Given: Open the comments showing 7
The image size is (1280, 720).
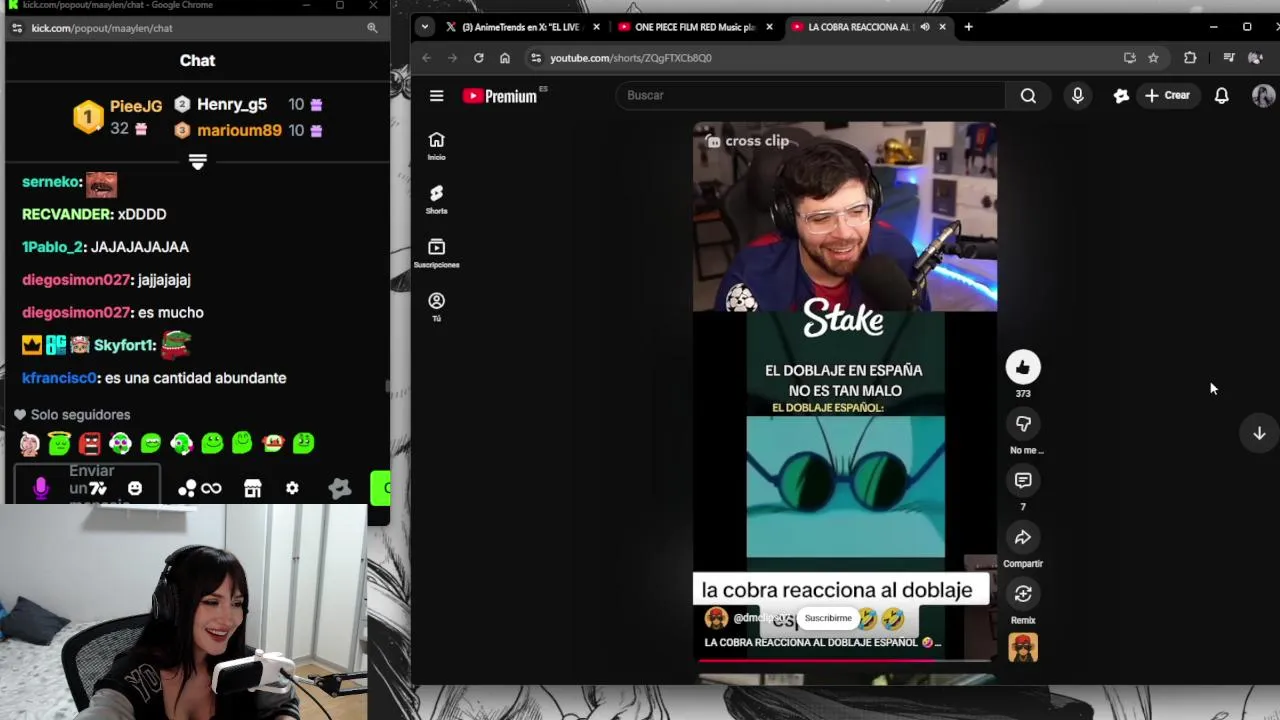Looking at the screenshot, I should pyautogui.click(x=1022, y=481).
